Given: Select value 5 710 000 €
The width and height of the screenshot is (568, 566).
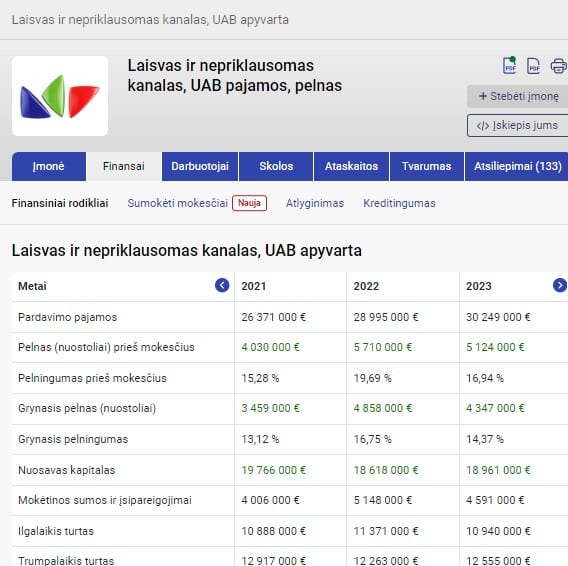Looking at the screenshot, I should pyautogui.click(x=383, y=347).
